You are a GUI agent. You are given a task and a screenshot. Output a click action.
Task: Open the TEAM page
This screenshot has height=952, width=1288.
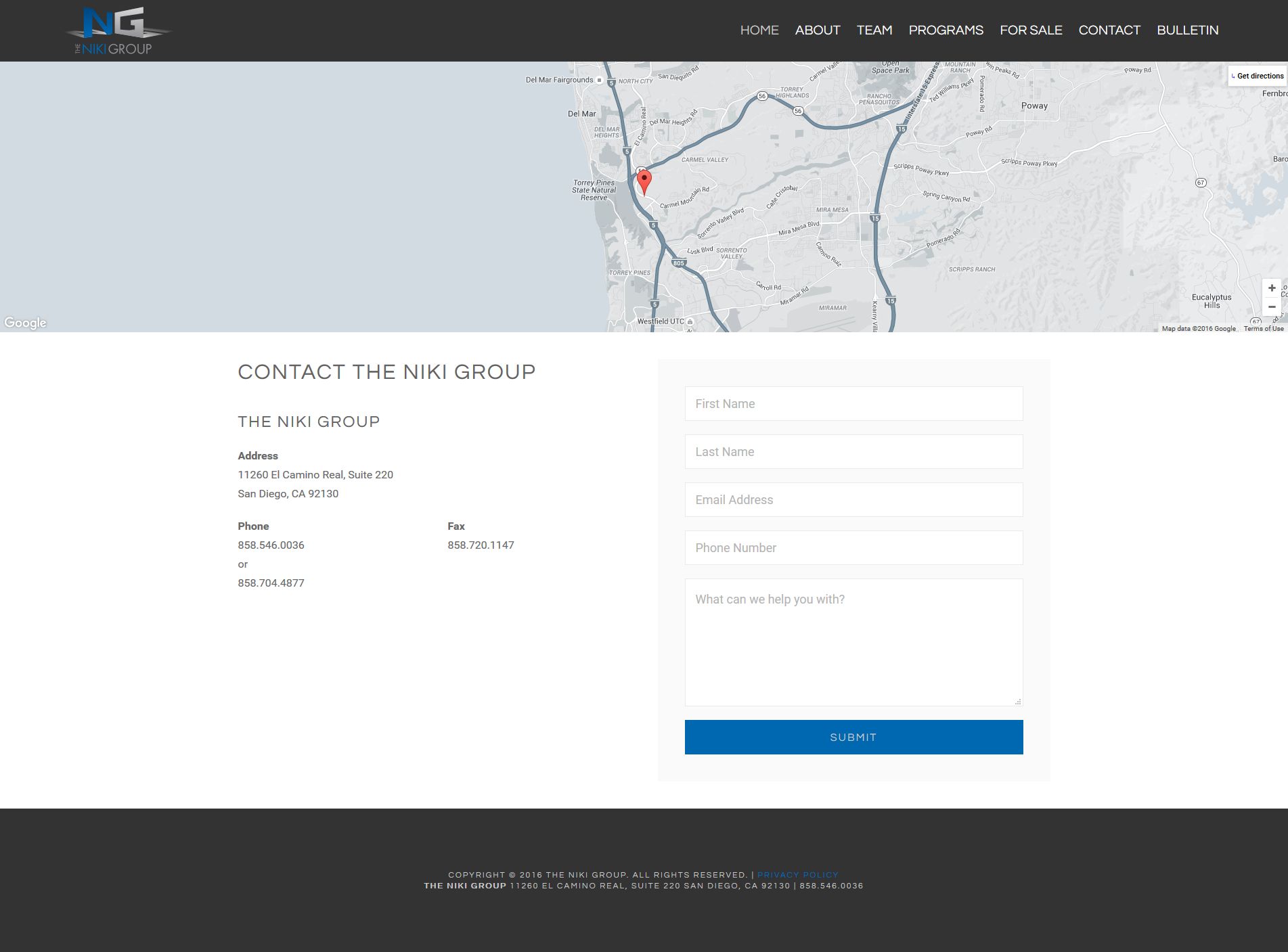874,30
